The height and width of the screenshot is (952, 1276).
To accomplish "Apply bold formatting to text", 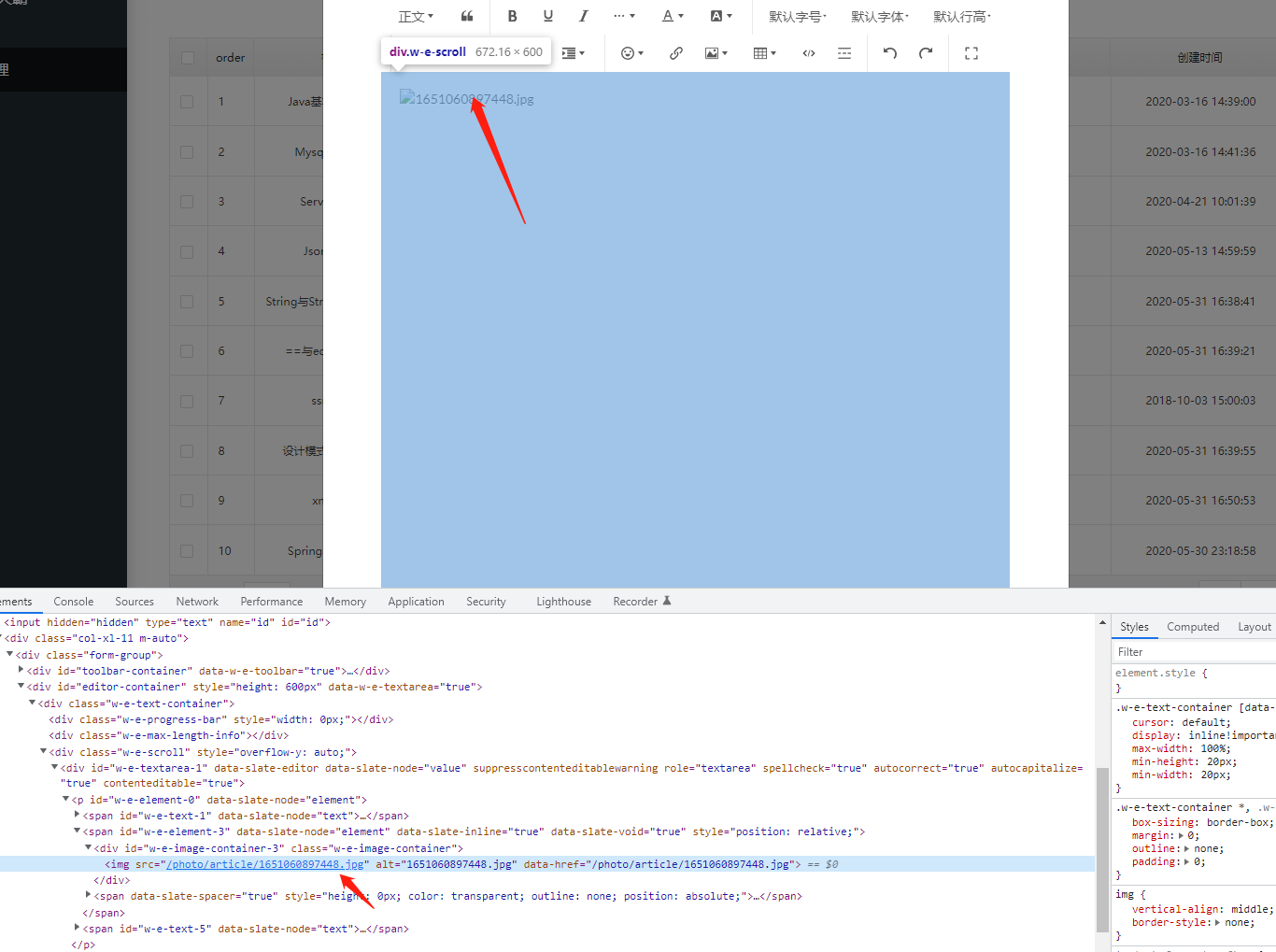I will (512, 16).
